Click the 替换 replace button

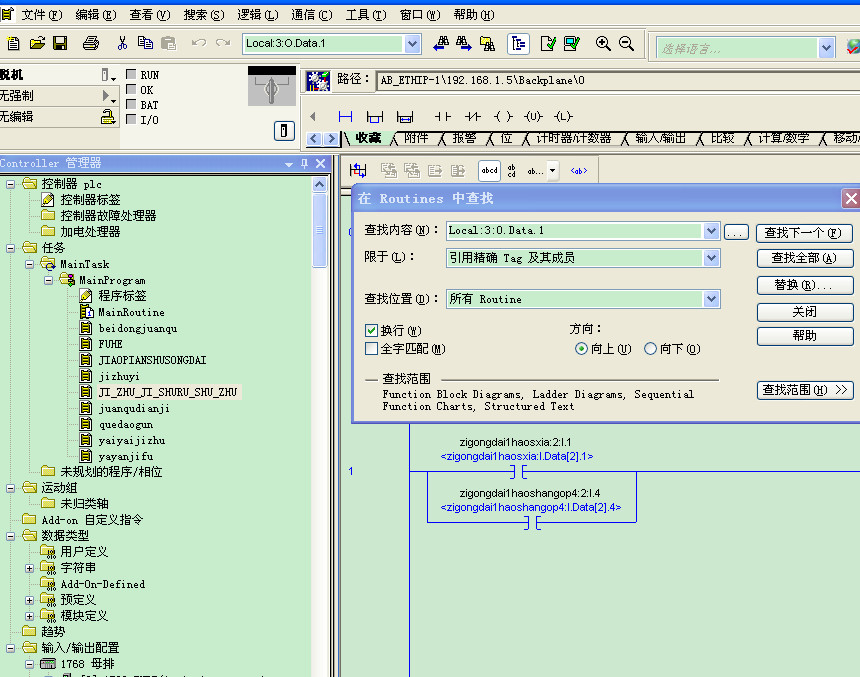[804, 286]
